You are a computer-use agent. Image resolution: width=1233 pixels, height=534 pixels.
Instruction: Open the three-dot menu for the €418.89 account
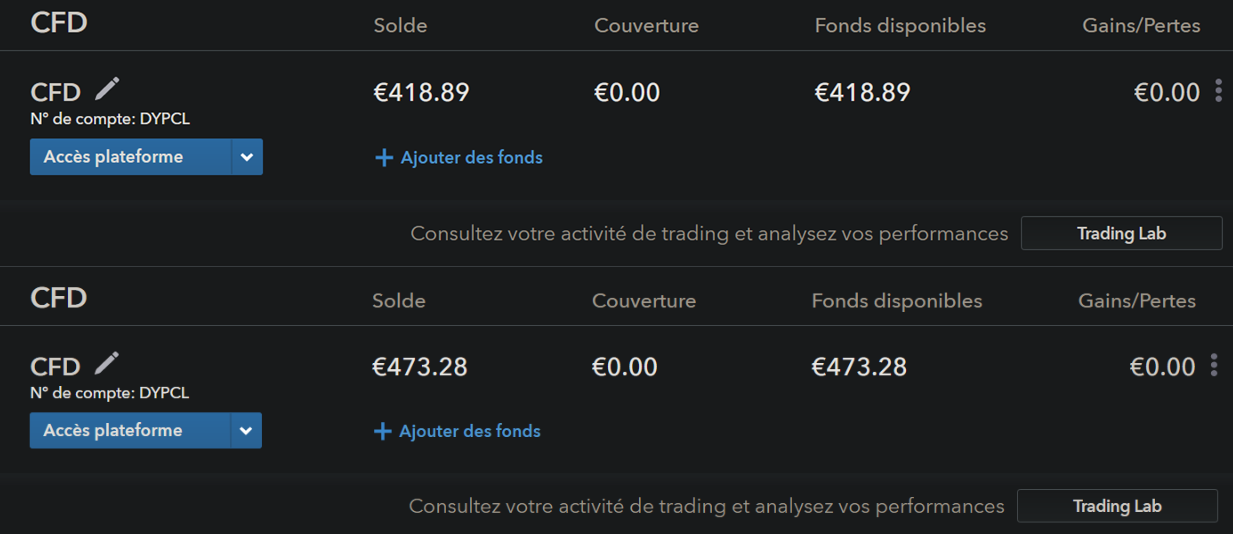click(1218, 91)
